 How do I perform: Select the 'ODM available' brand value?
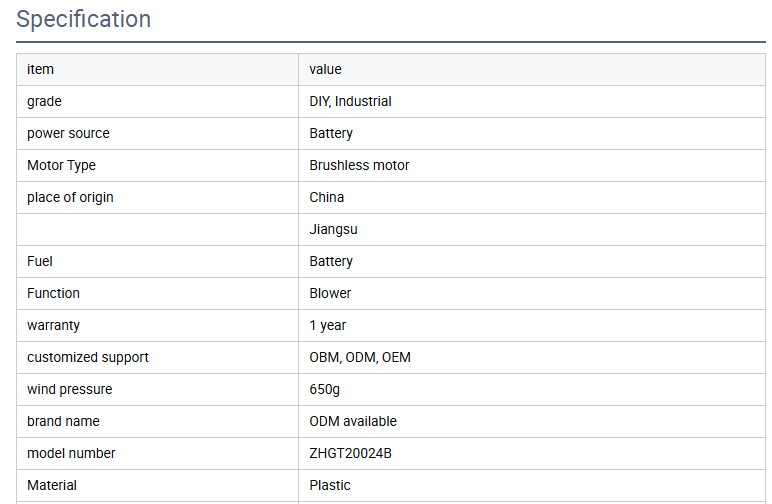353,421
